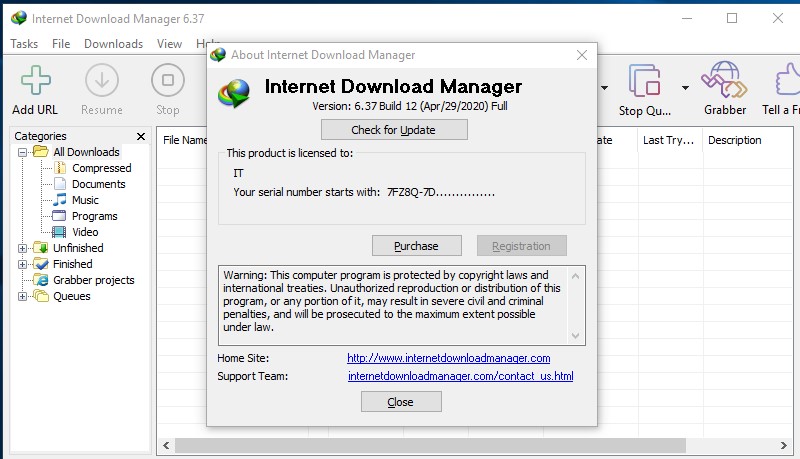This screenshot has height=459, width=800.
Task: Open the Tasks menu
Action: 24,44
